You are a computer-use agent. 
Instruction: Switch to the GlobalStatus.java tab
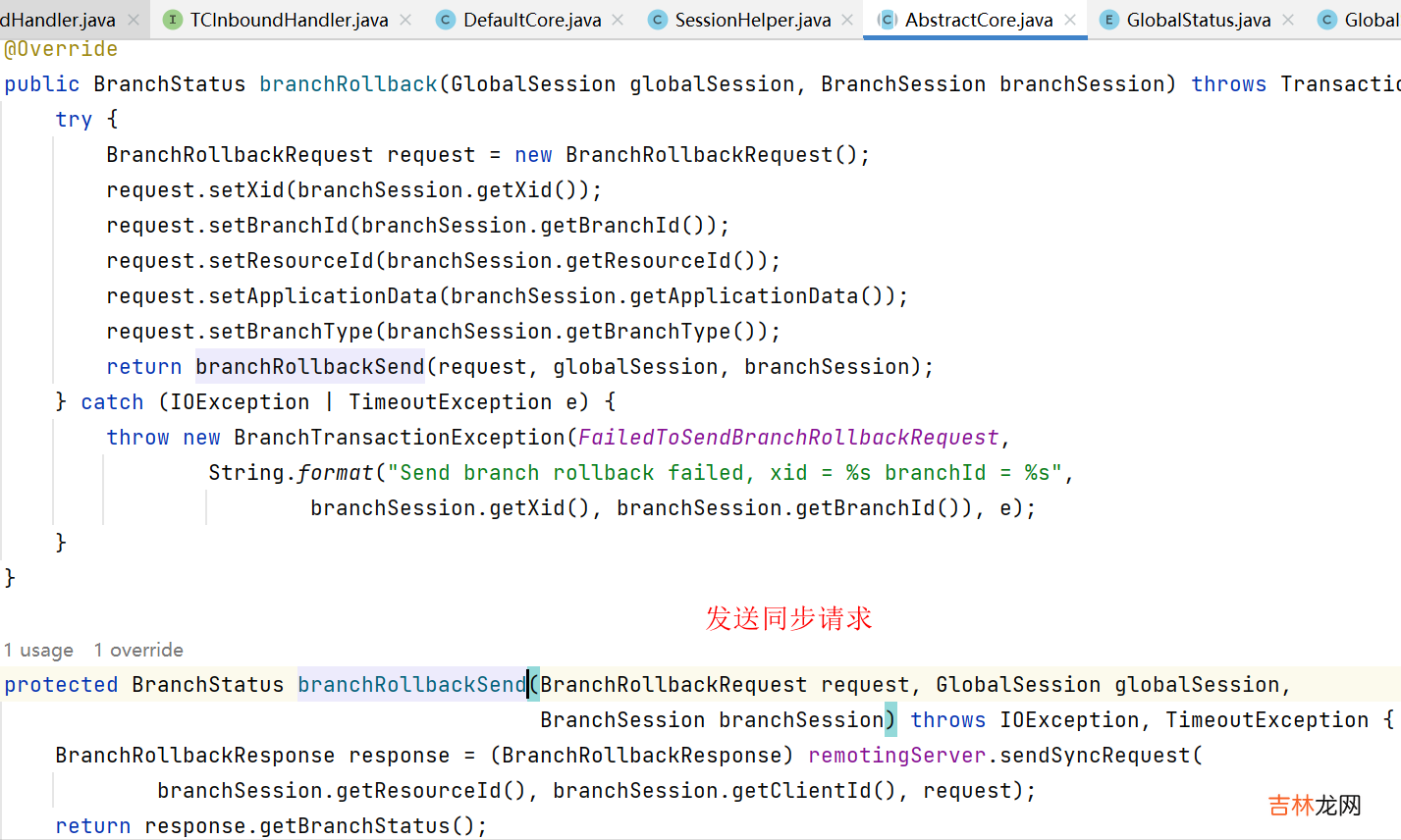pos(1198,20)
